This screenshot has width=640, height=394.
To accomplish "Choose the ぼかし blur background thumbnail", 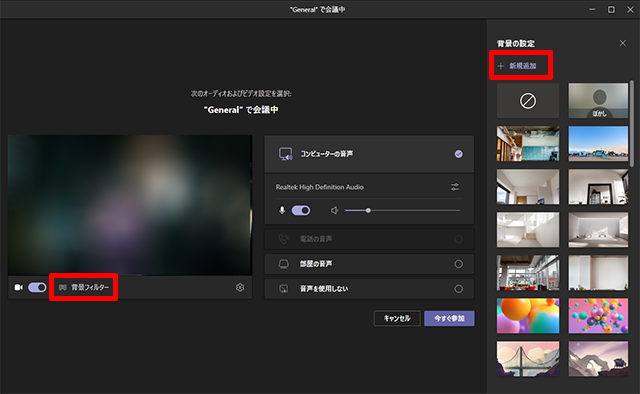I will pyautogui.click(x=598, y=101).
